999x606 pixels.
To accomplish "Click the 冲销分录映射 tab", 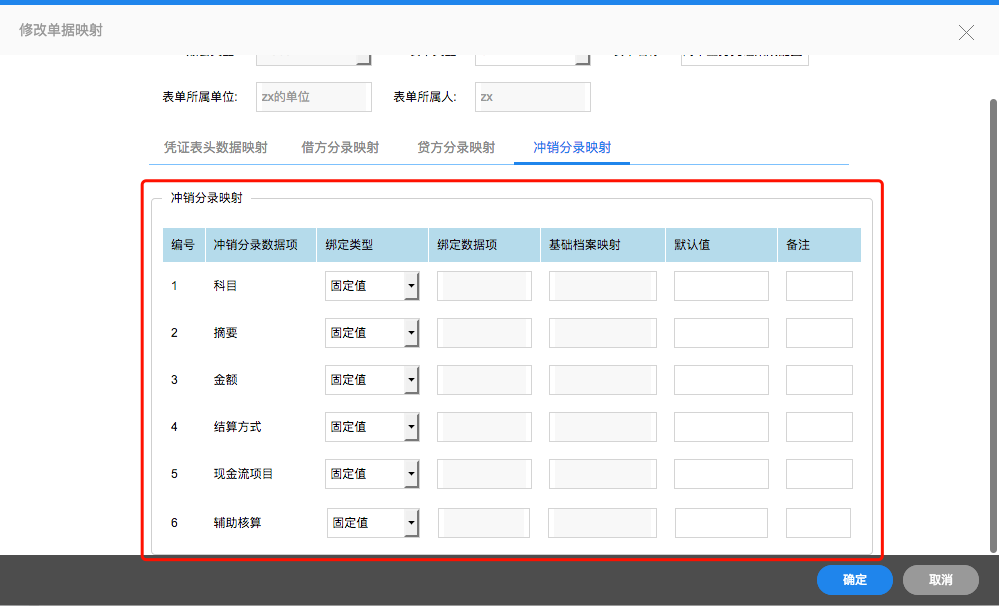I will (x=572, y=147).
